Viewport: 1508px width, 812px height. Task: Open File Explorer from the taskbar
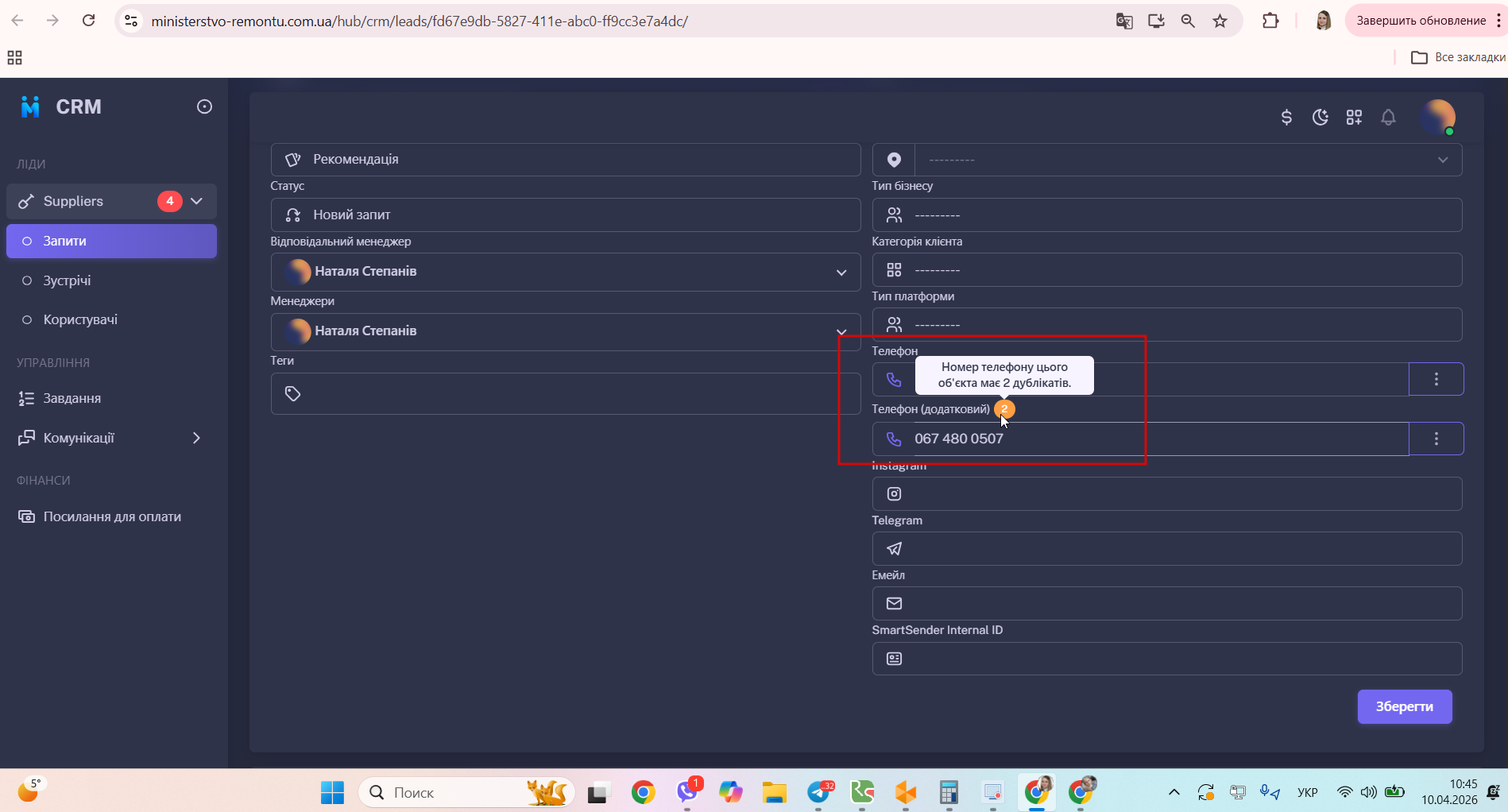[774, 792]
